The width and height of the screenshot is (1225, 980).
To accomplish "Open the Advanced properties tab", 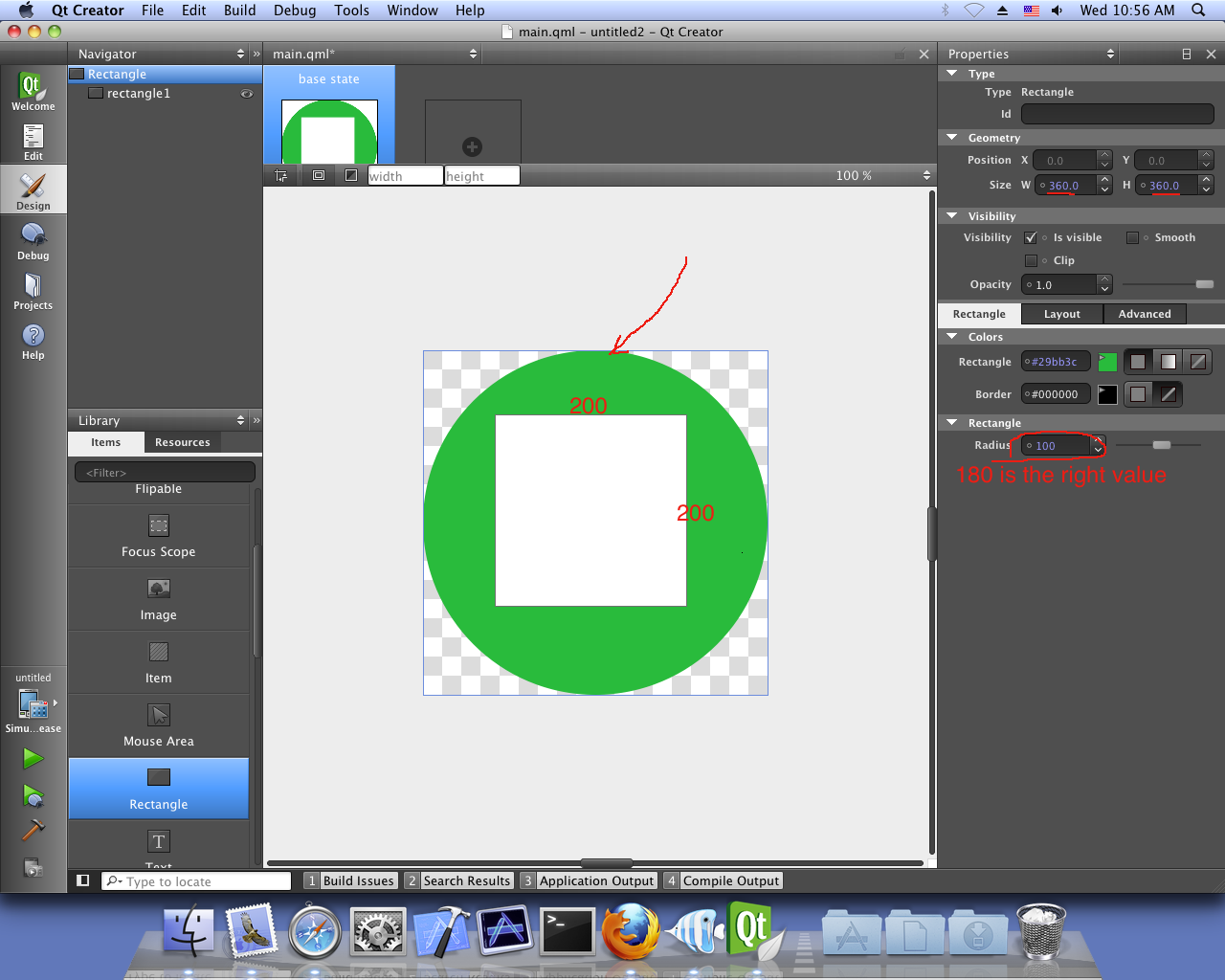I will coord(1144,314).
